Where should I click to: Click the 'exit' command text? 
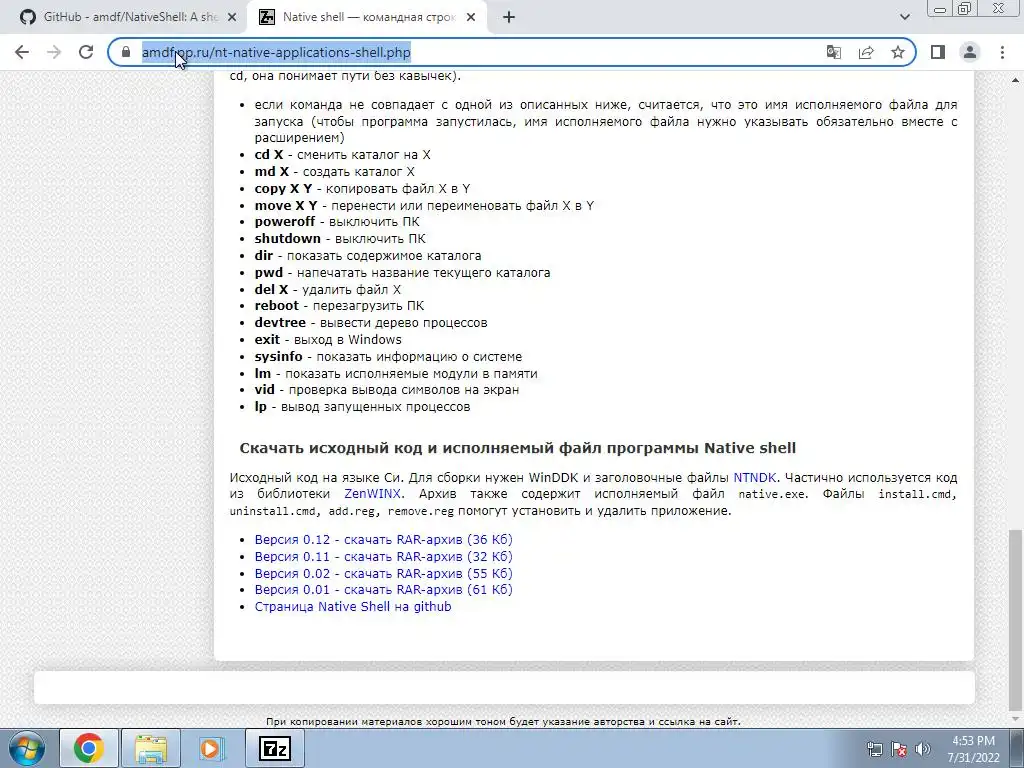pos(267,340)
